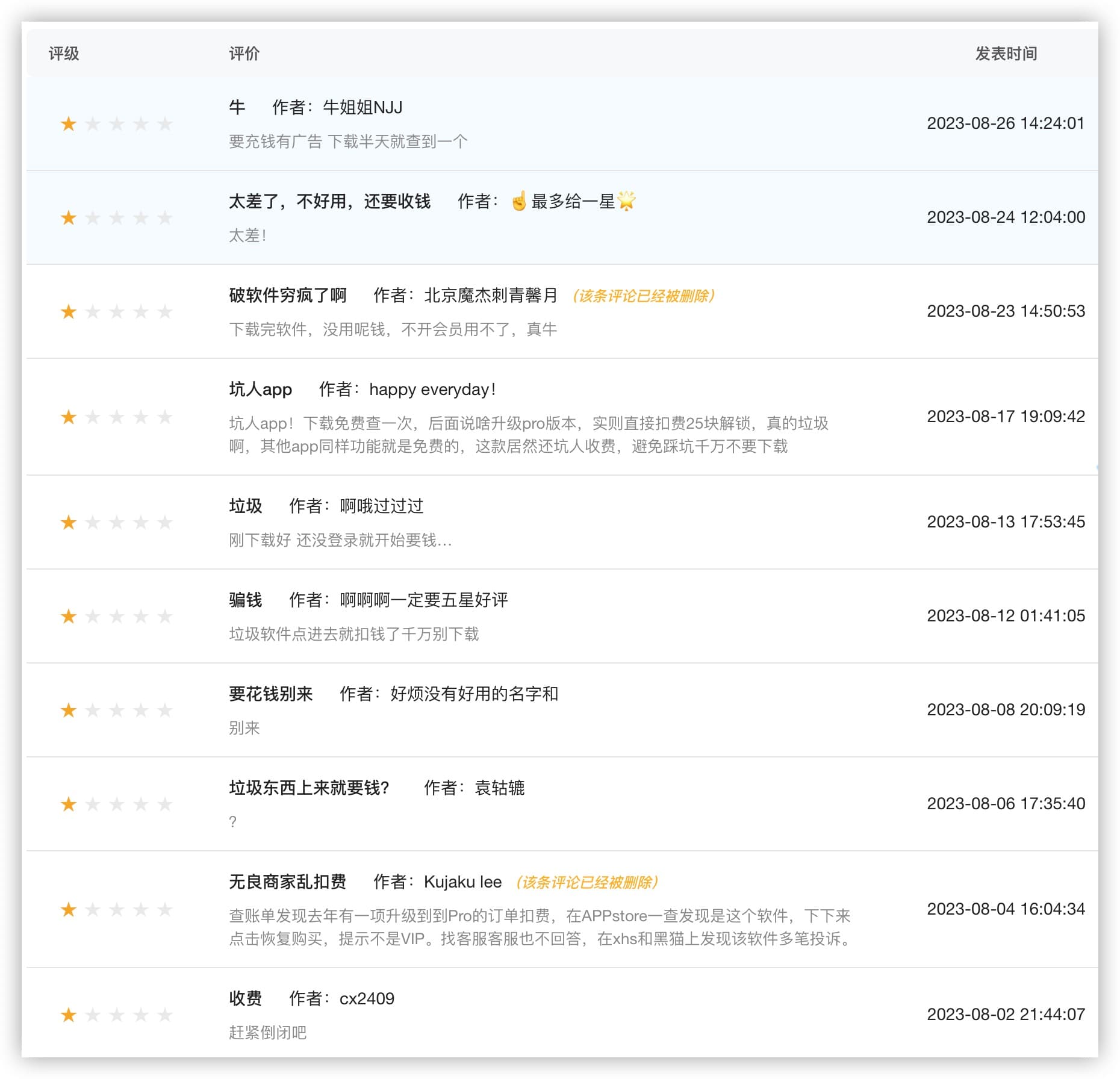Select author name 袁轱辘
Image resolution: width=1120 pixels, height=1079 pixels.
pos(500,788)
